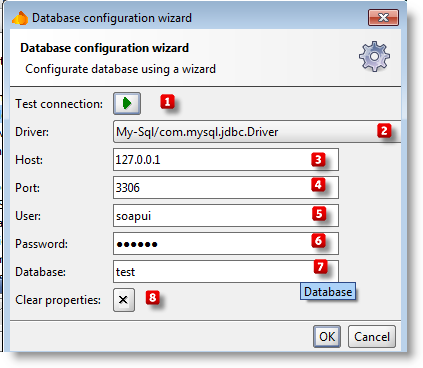Focus the User field with soapui
The width and height of the screenshot is (423, 368).
(x=226, y=216)
